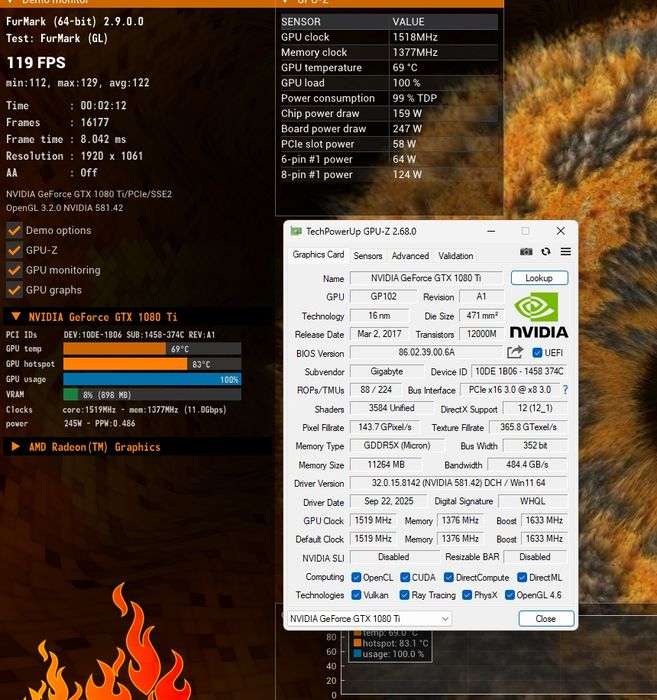Image resolution: width=657 pixels, height=700 pixels.
Task: Toggle the UEFI checkbox
Action: tap(537, 353)
